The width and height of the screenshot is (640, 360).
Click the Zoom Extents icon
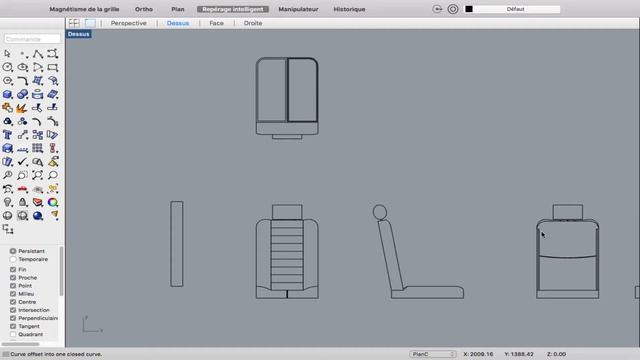pos(38,175)
